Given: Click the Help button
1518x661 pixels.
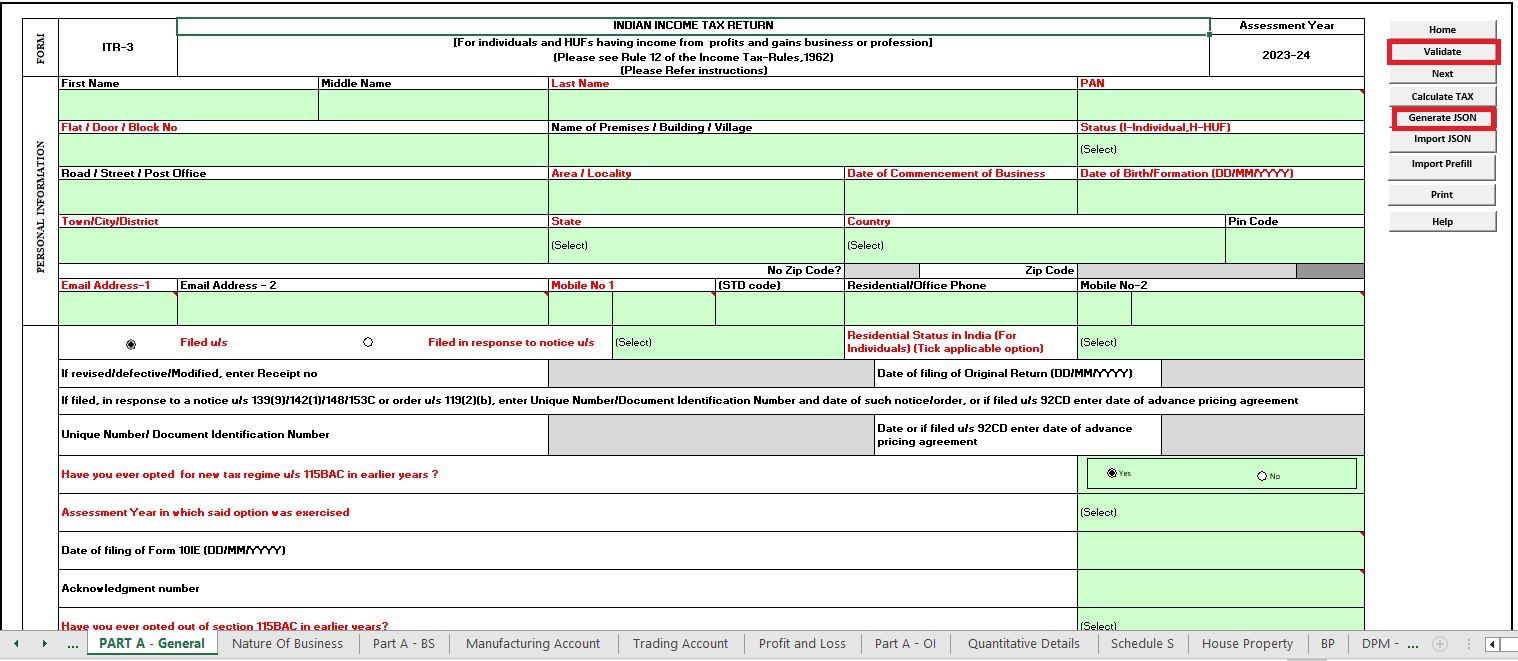Looking at the screenshot, I should coord(1442,222).
